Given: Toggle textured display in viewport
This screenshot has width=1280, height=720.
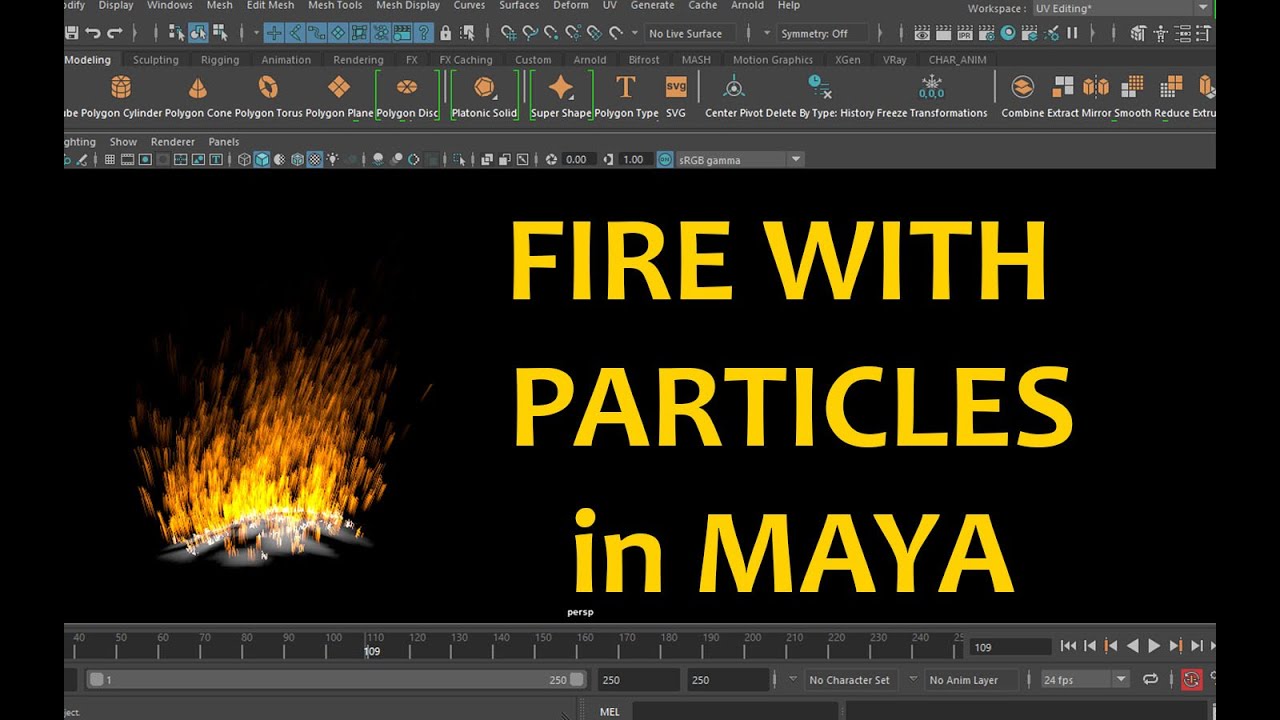Looking at the screenshot, I should tap(314, 159).
